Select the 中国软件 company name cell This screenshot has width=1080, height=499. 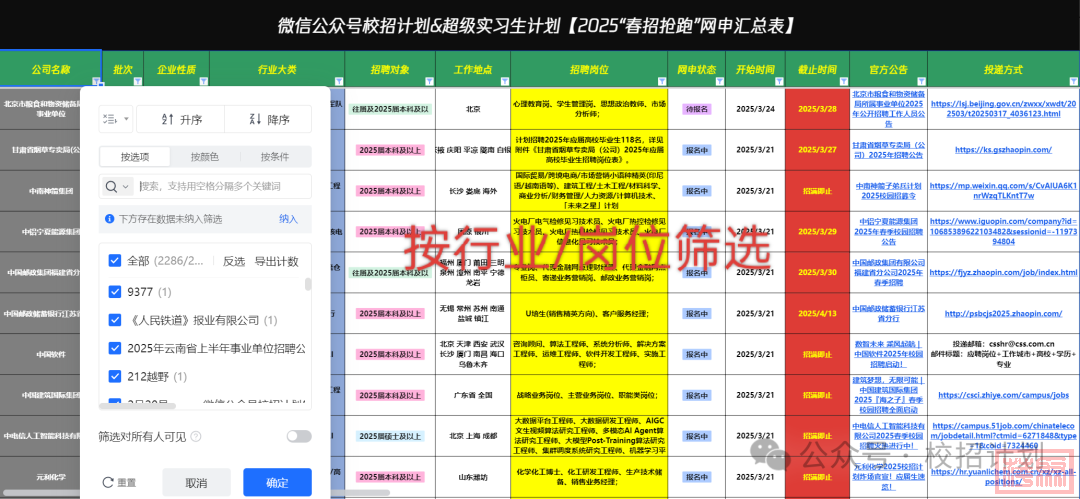[x=40, y=355]
